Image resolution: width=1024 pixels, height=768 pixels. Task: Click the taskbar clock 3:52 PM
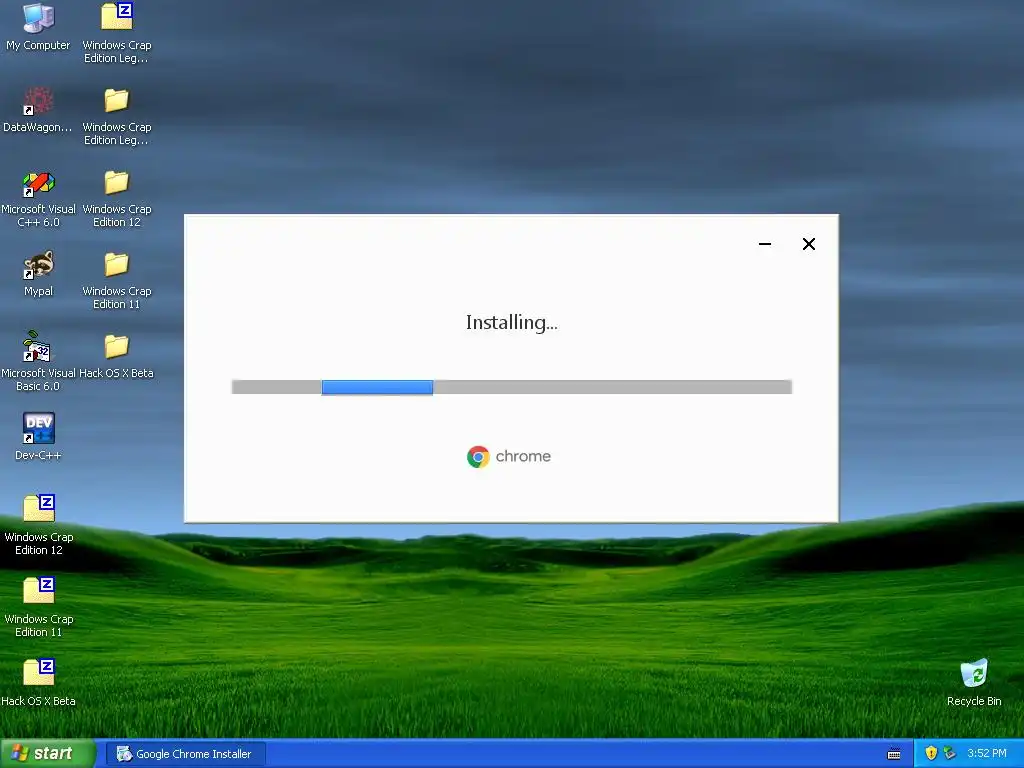[986, 754]
